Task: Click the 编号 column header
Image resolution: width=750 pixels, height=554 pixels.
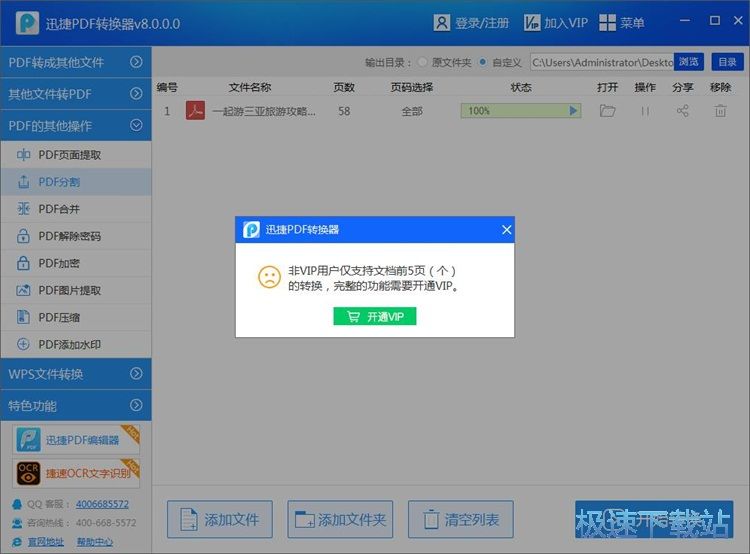Action: pos(167,87)
